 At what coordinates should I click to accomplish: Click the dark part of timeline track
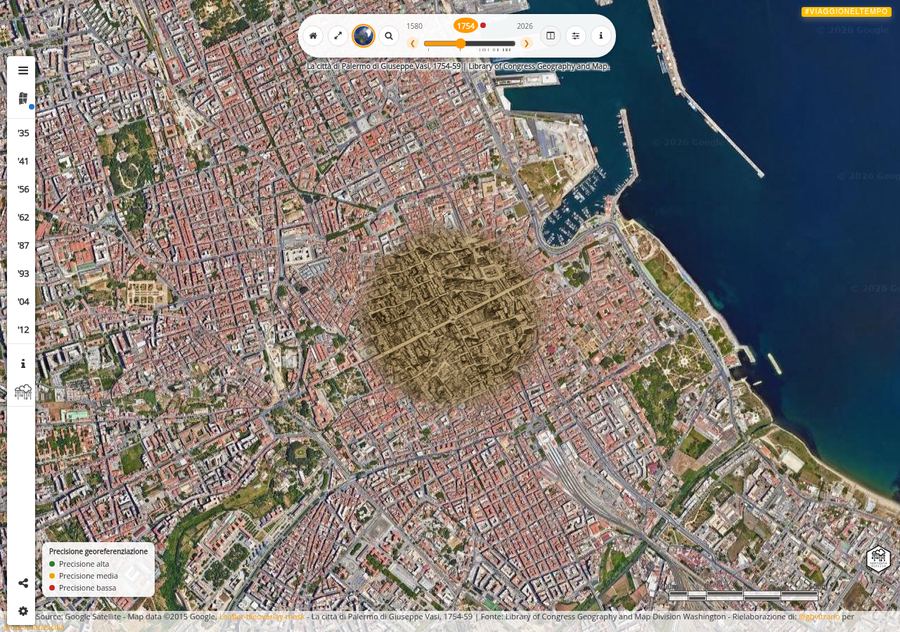click(x=490, y=44)
